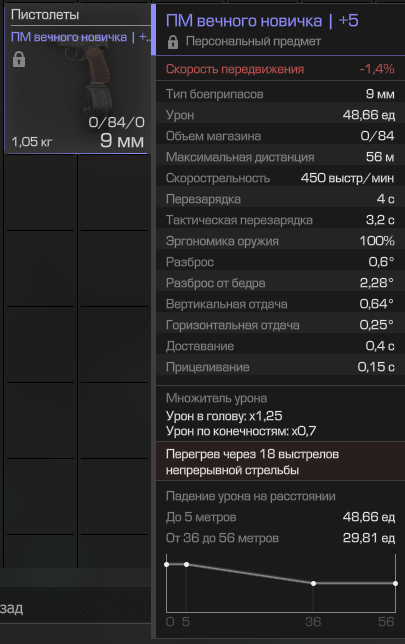Click the padlock beside Персональный предмет
The height and width of the screenshot is (644, 405).
click(173, 42)
